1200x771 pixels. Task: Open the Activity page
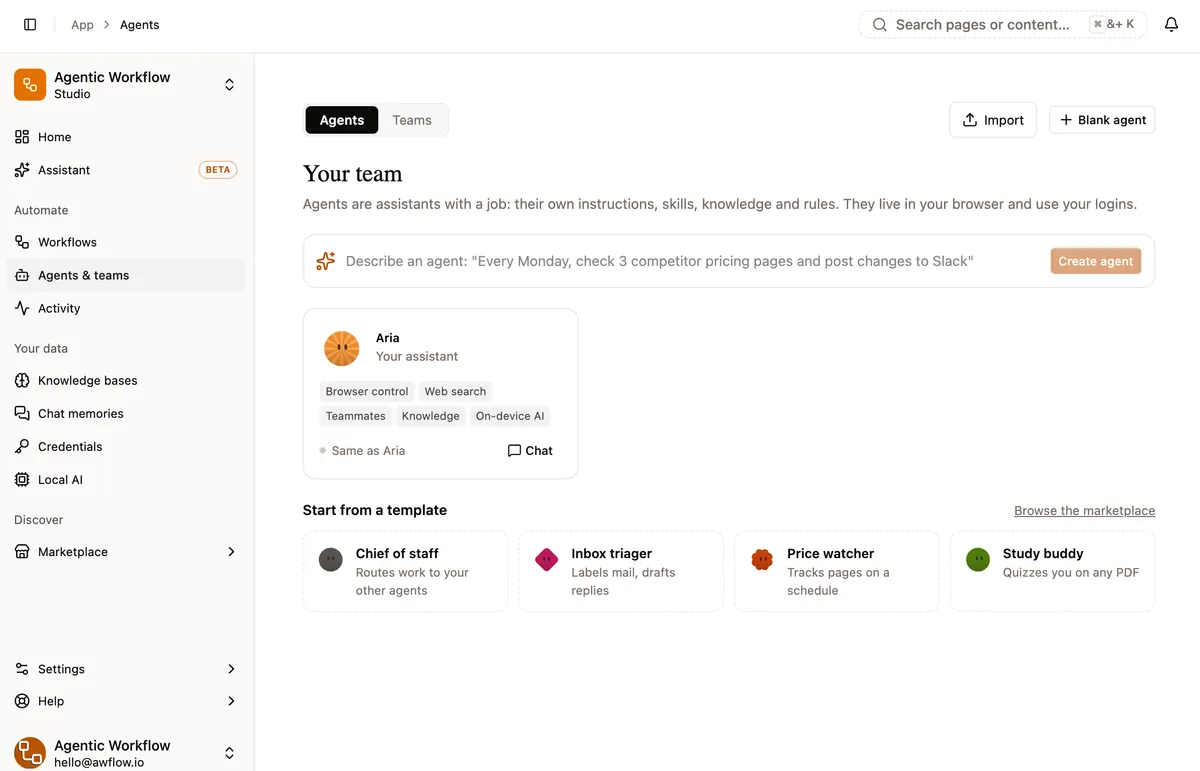point(126,308)
